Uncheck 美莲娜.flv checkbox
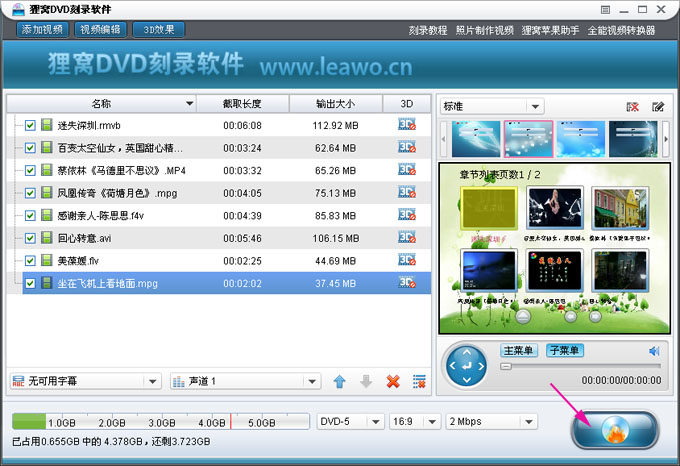This screenshot has width=680, height=466. coord(30,261)
